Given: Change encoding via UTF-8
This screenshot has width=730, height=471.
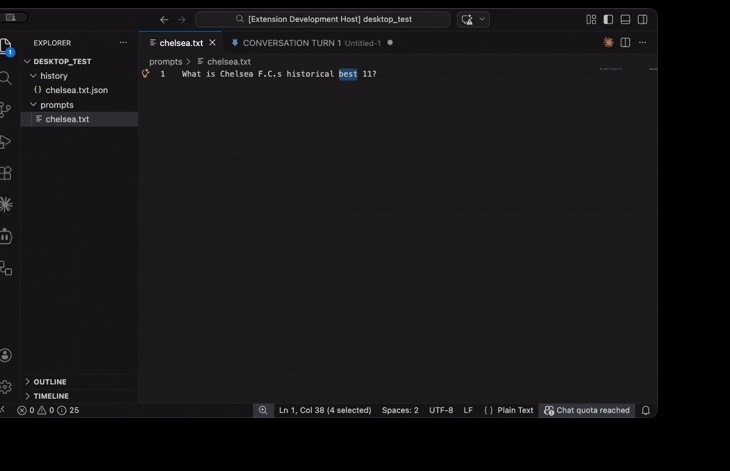Looking at the screenshot, I should point(441,410).
